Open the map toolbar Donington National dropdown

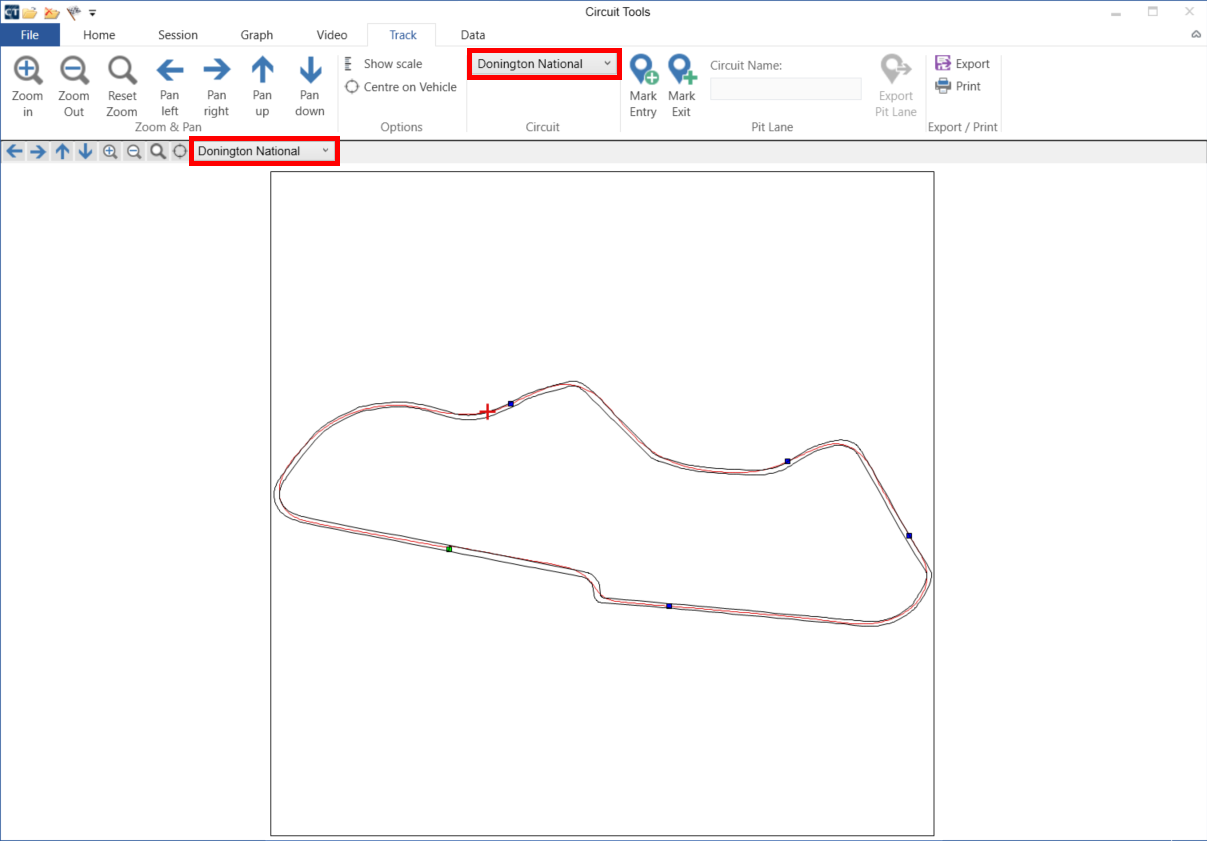(264, 151)
